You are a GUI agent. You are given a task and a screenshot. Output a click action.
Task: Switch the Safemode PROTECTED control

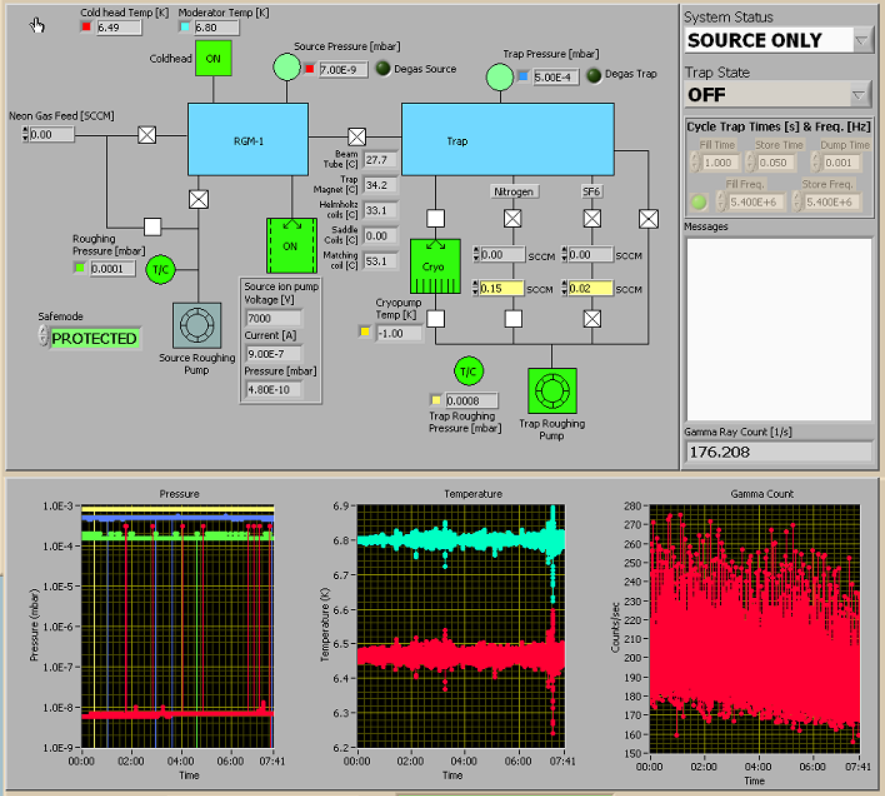[94, 339]
